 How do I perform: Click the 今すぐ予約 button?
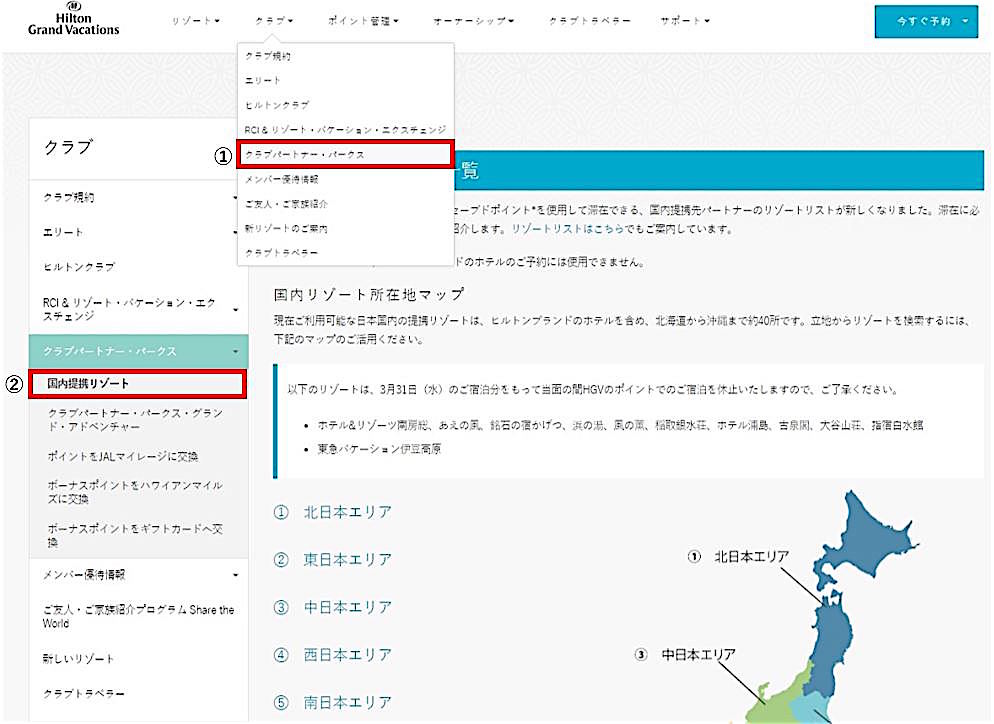926,22
